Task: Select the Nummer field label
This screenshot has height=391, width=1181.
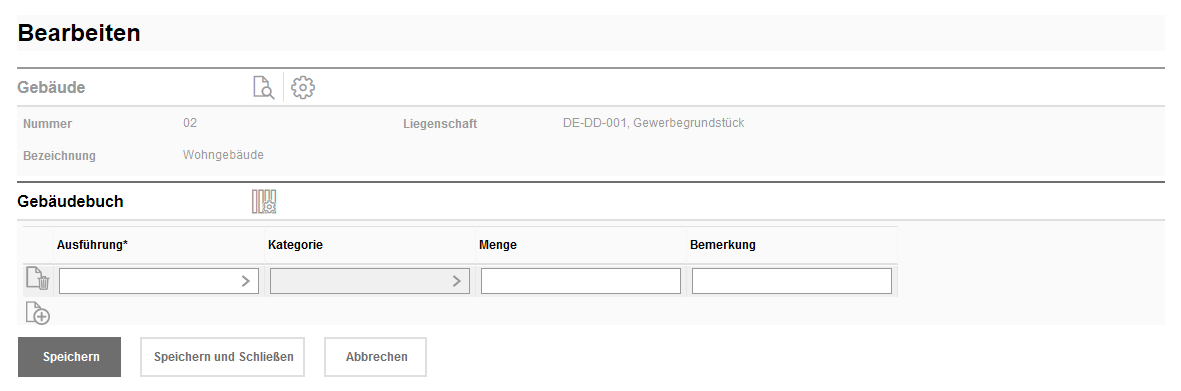Action: coord(47,124)
